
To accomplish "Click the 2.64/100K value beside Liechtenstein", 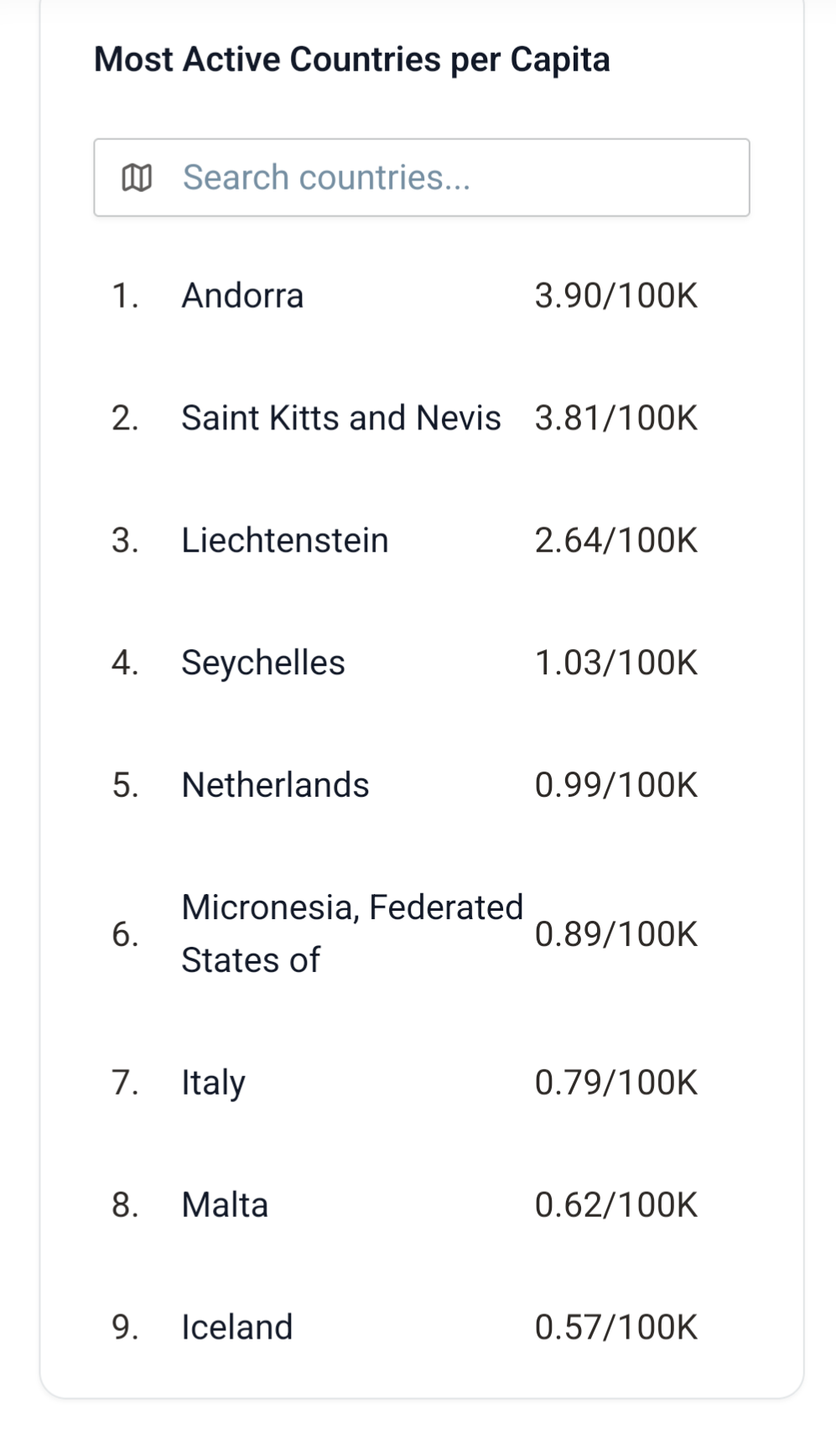I will coord(615,541).
